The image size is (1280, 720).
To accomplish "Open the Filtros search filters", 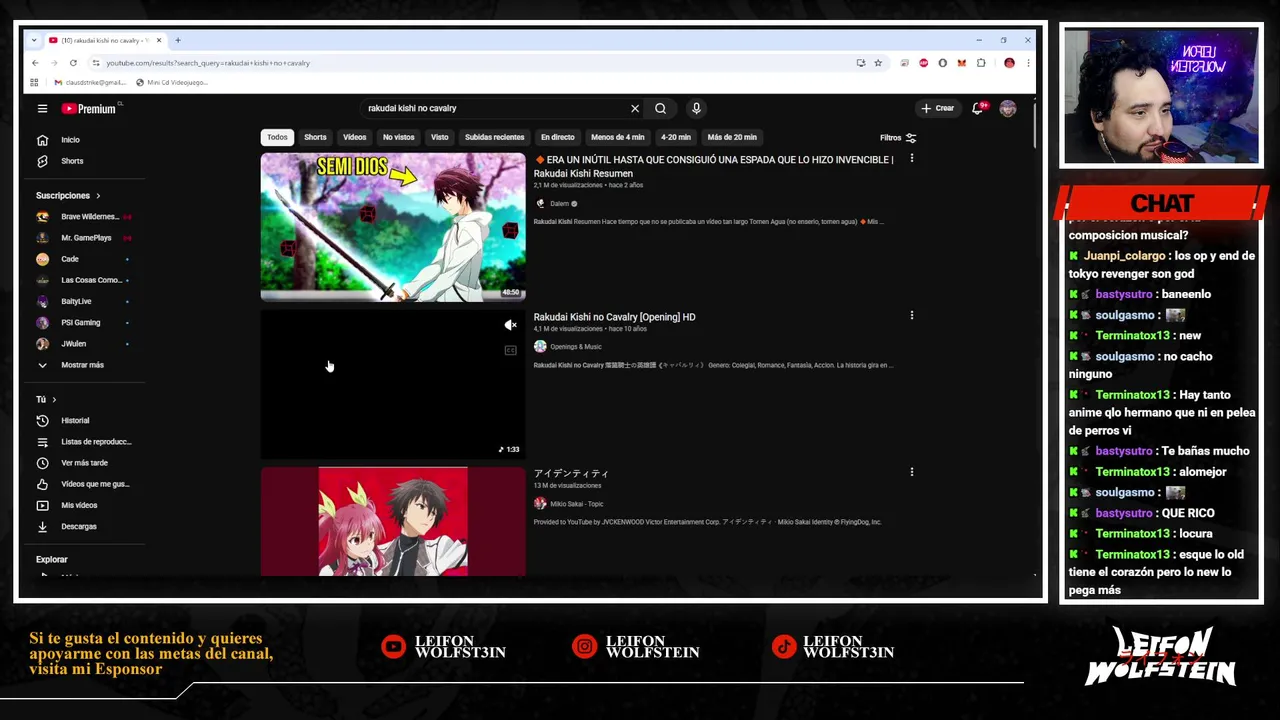I will (x=898, y=138).
